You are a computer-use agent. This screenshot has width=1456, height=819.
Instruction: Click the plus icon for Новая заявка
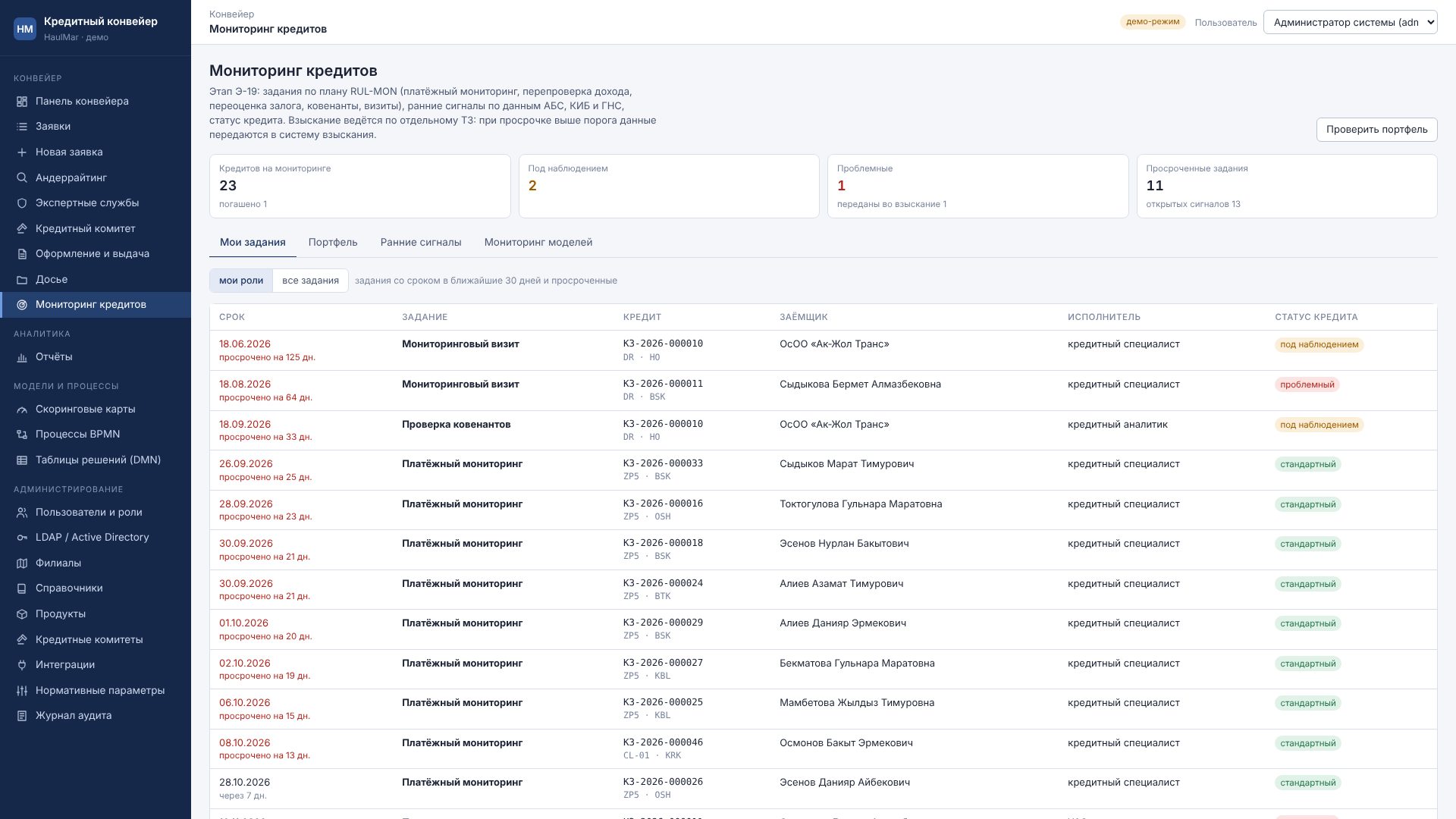(22, 152)
